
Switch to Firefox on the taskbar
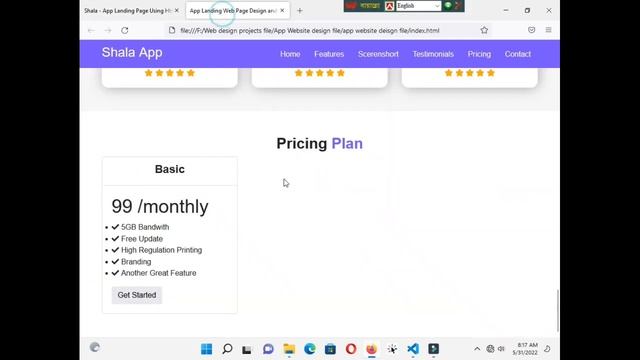[x=371, y=349]
